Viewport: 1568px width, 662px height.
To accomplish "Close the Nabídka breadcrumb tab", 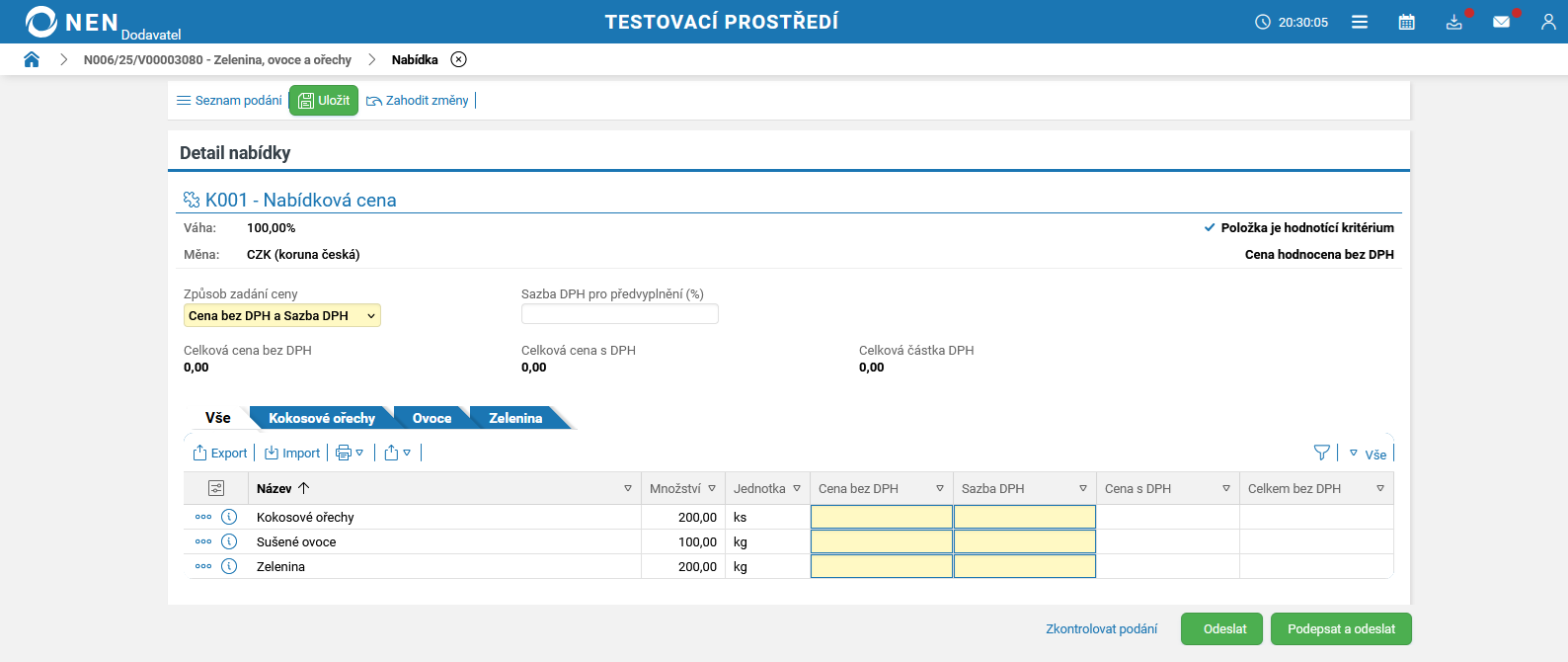I will coord(458,59).
